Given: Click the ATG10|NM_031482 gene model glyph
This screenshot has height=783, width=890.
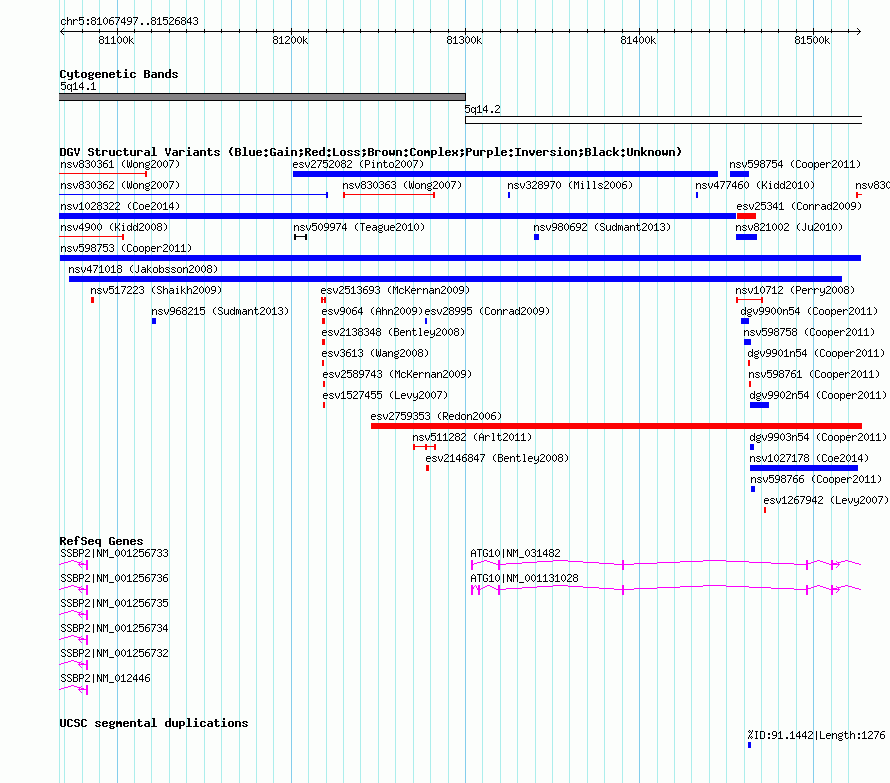Looking at the screenshot, I should [x=666, y=564].
